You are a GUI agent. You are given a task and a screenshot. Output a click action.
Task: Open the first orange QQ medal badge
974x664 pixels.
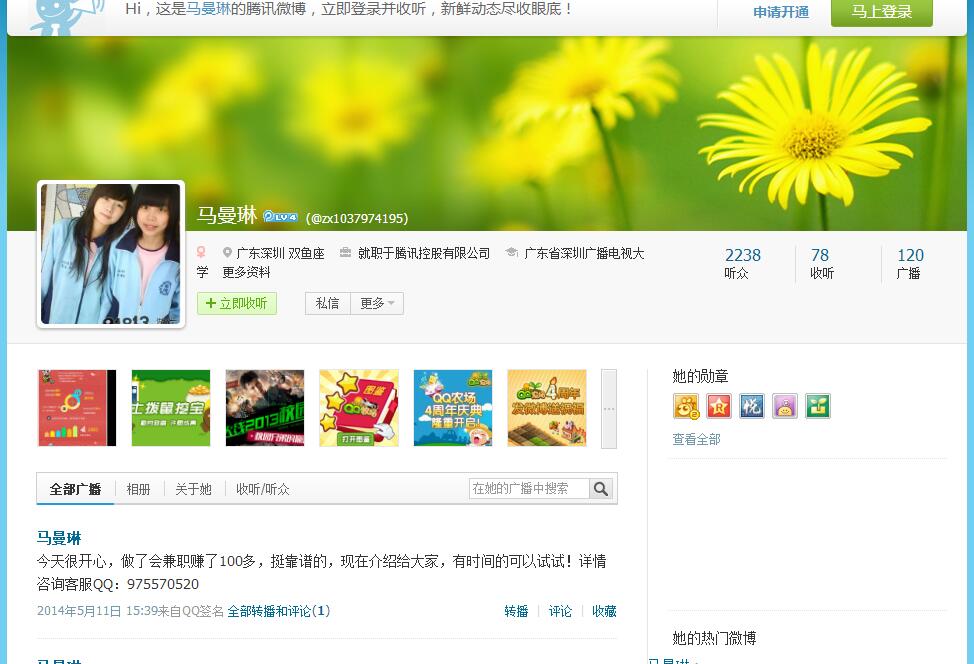point(686,406)
